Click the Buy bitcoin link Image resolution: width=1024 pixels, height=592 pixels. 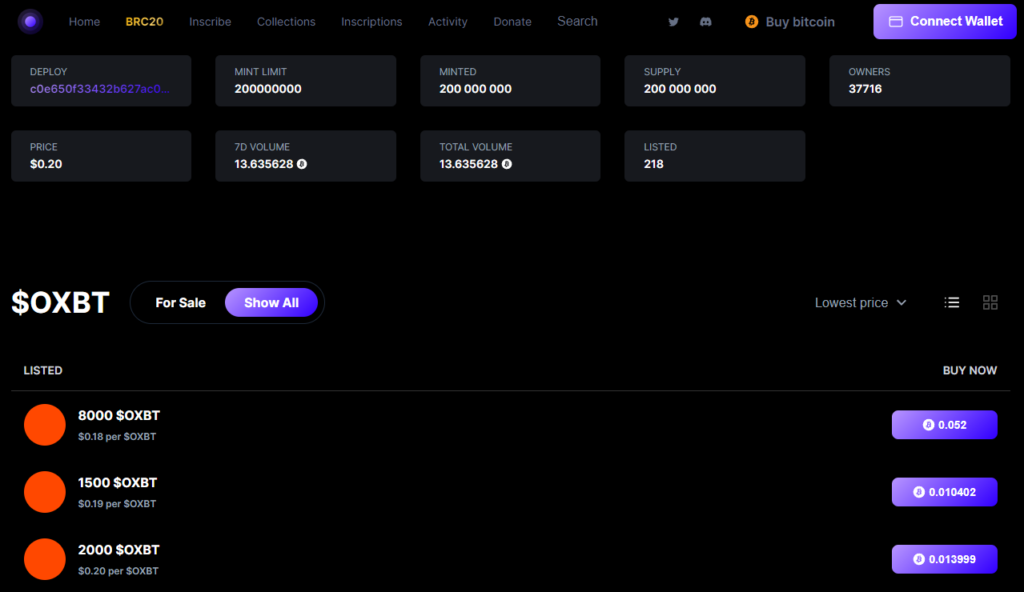click(790, 22)
